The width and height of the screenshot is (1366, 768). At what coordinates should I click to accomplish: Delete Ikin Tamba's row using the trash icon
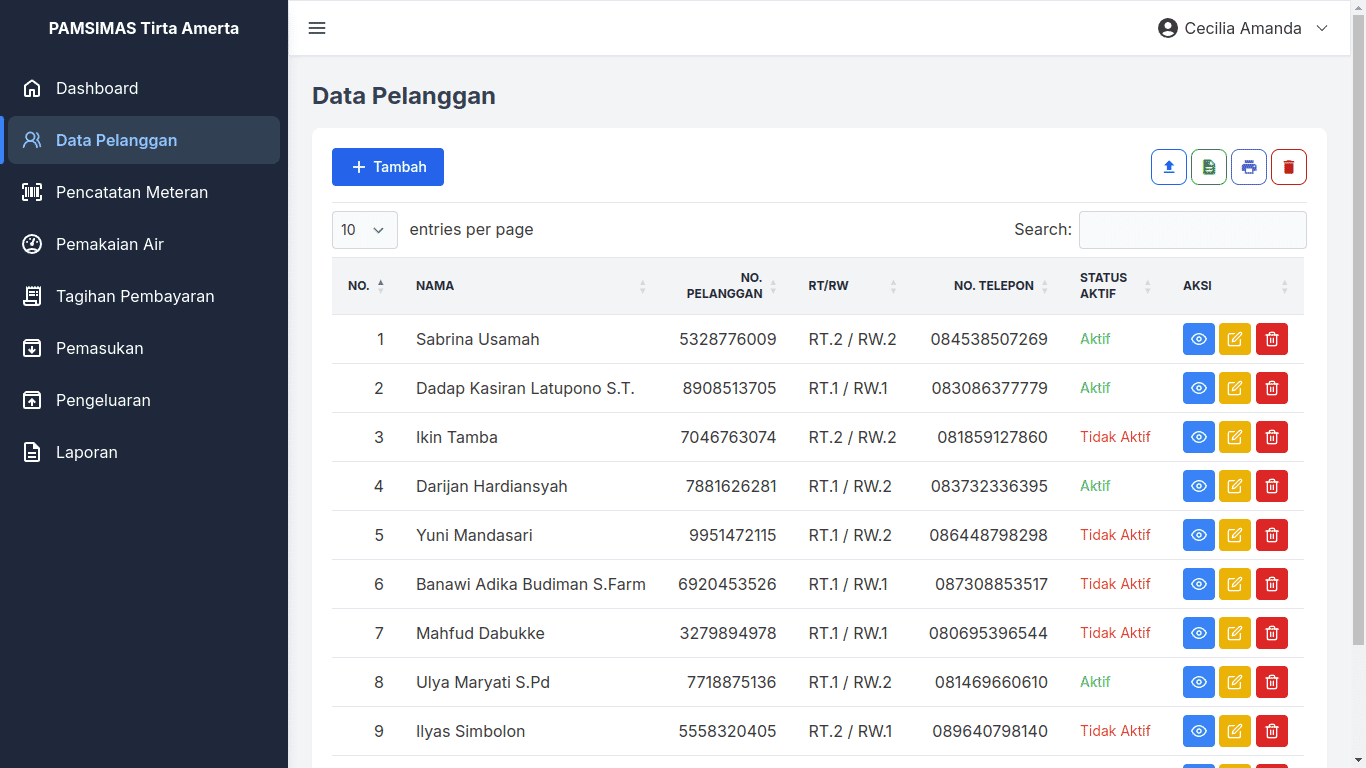pyautogui.click(x=1271, y=437)
